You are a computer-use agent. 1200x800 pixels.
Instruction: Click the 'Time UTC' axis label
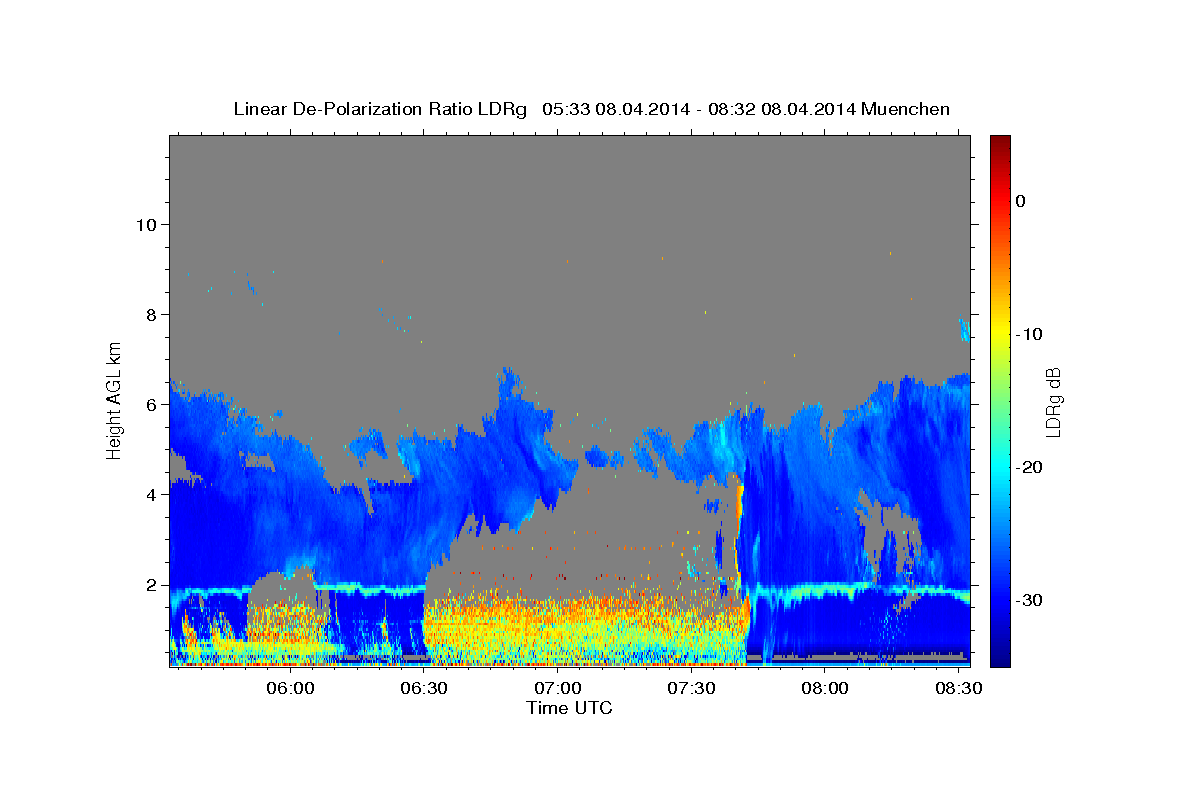tap(569, 708)
